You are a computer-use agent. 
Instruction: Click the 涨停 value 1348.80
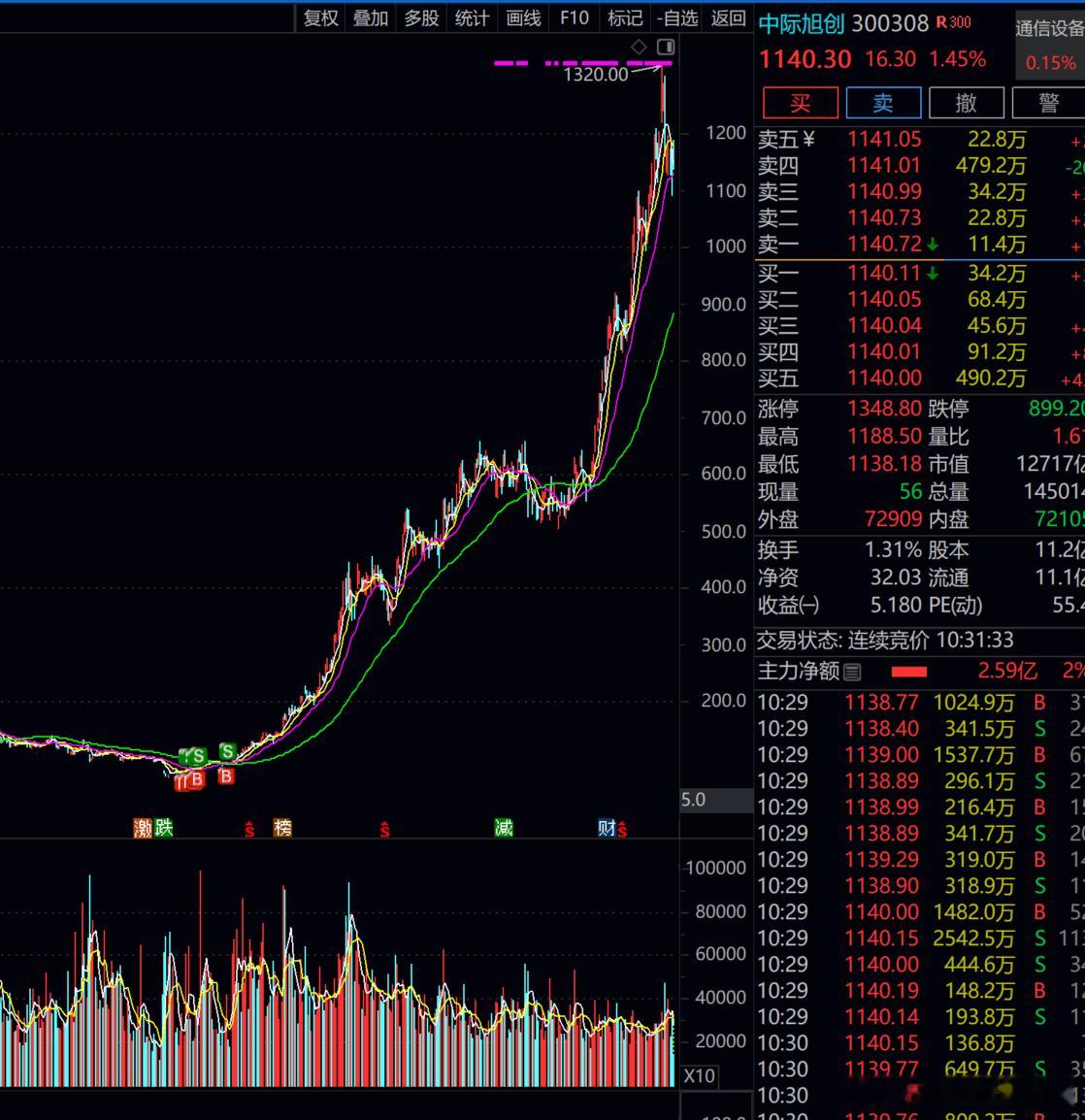(884, 409)
